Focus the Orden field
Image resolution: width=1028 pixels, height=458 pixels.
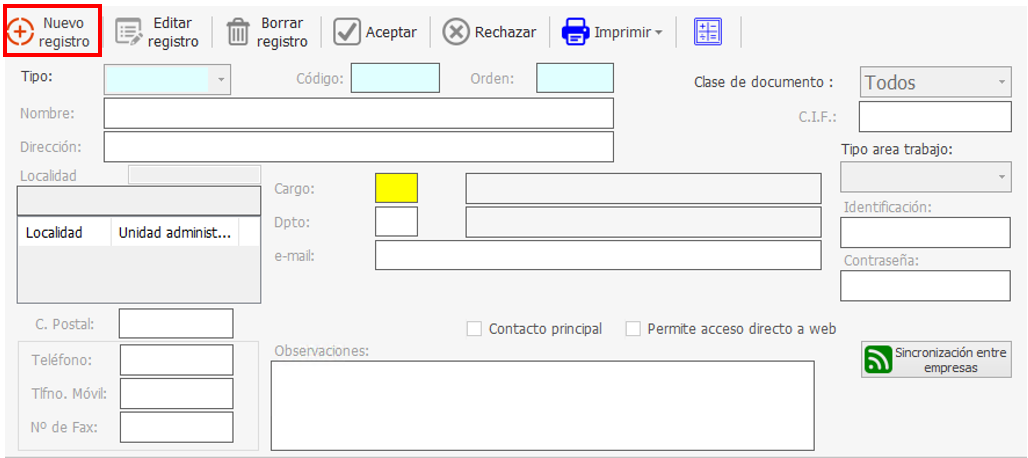click(575, 79)
